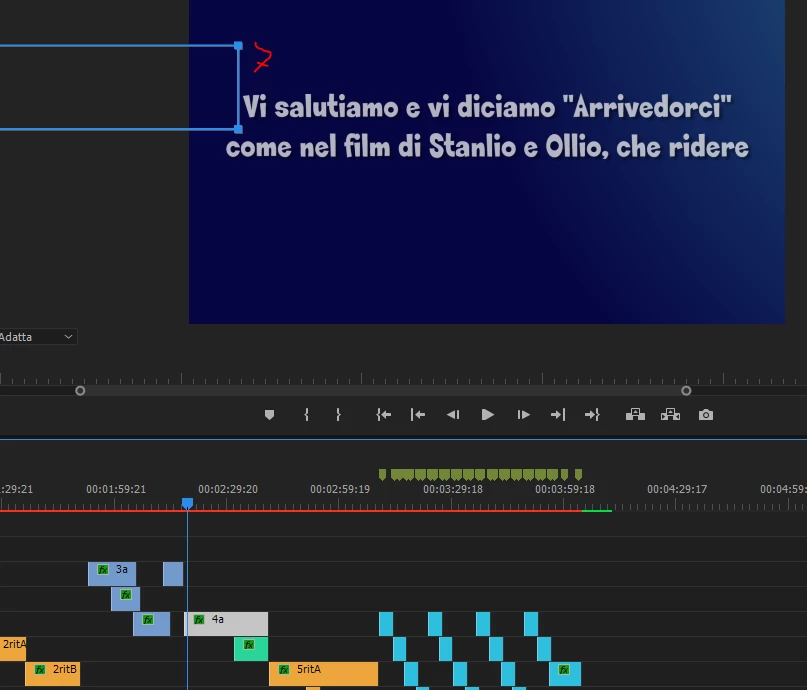
Task: Click the fx badge on clip 3a
Action: coord(103,570)
